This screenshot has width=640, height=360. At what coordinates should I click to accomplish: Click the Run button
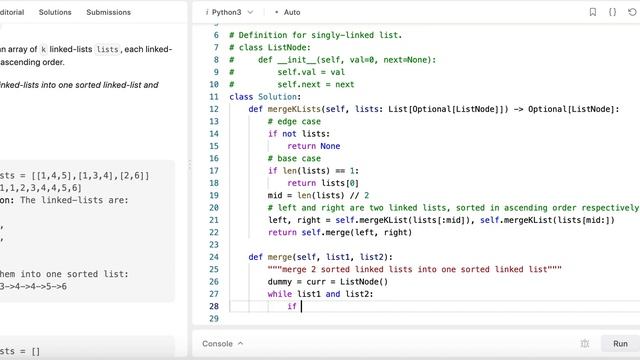[x=620, y=344]
